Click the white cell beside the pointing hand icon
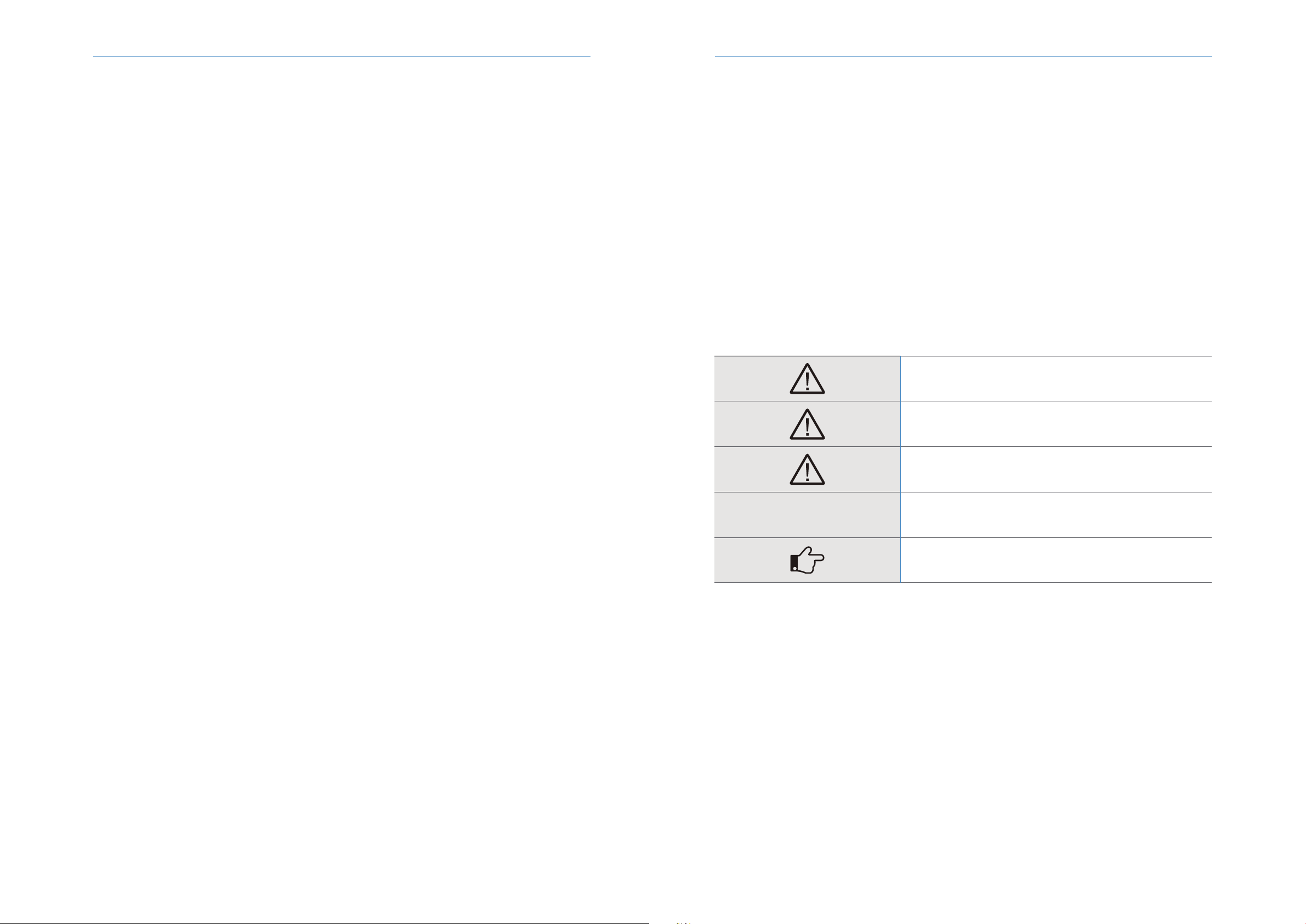Image resolution: width=1306 pixels, height=924 pixels. pos(1057,560)
